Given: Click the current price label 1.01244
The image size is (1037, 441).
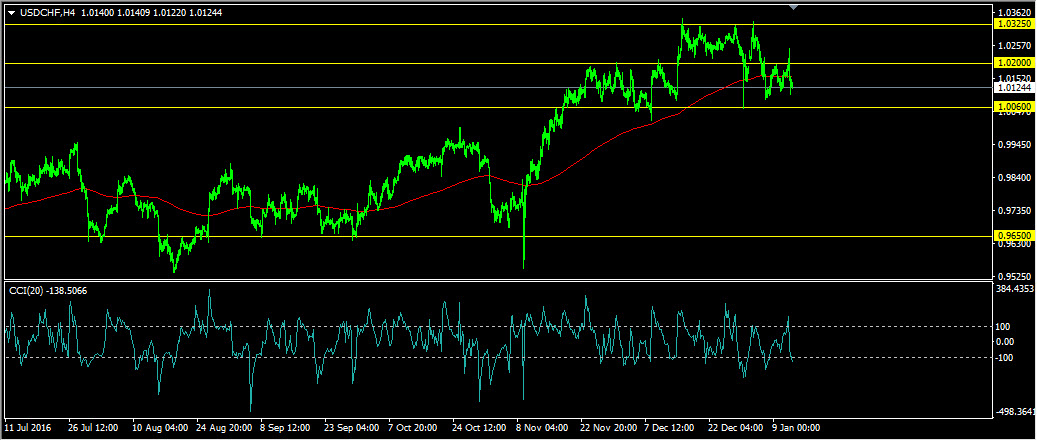Looking at the screenshot, I should pos(1013,87).
